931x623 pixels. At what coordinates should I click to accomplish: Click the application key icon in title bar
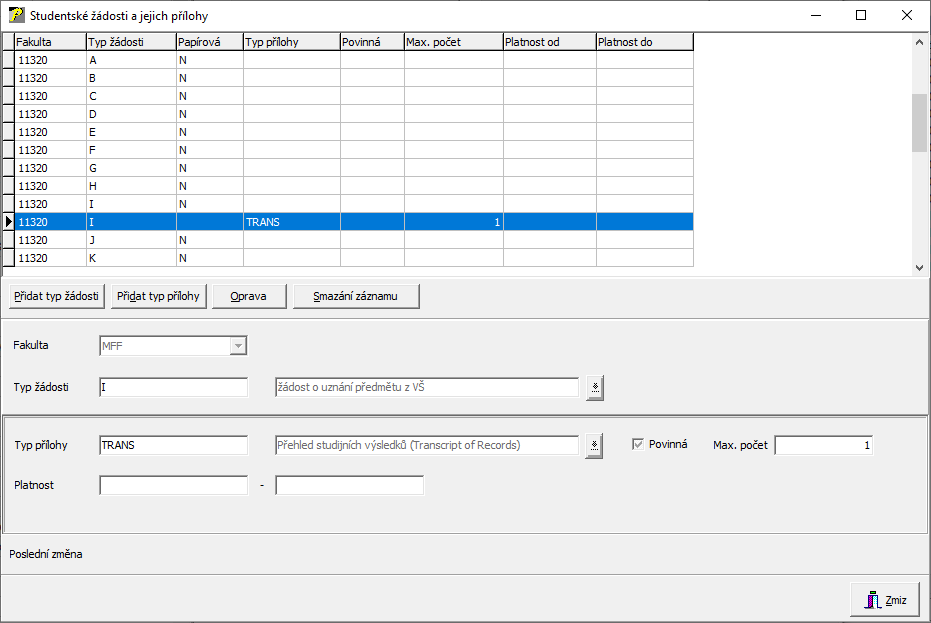[16, 16]
